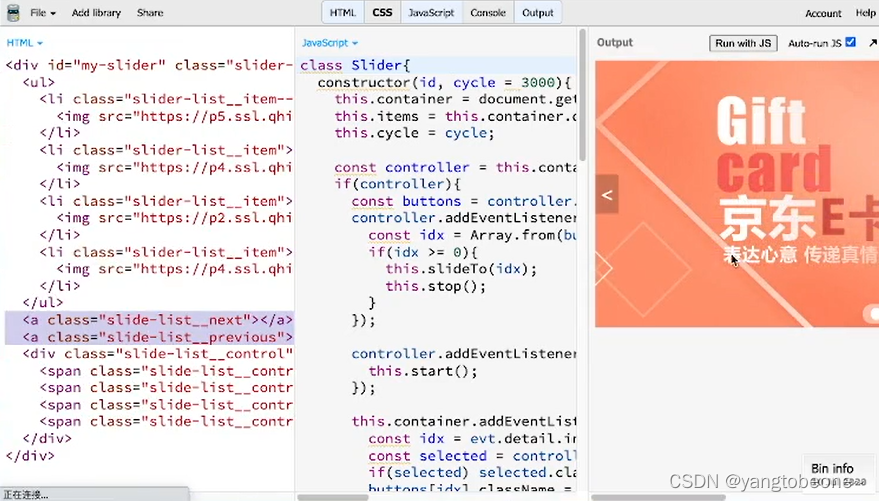The height and width of the screenshot is (501, 879).
Task: Click the 'constructor(id, cycle = 3000){' line
Action: point(444,82)
